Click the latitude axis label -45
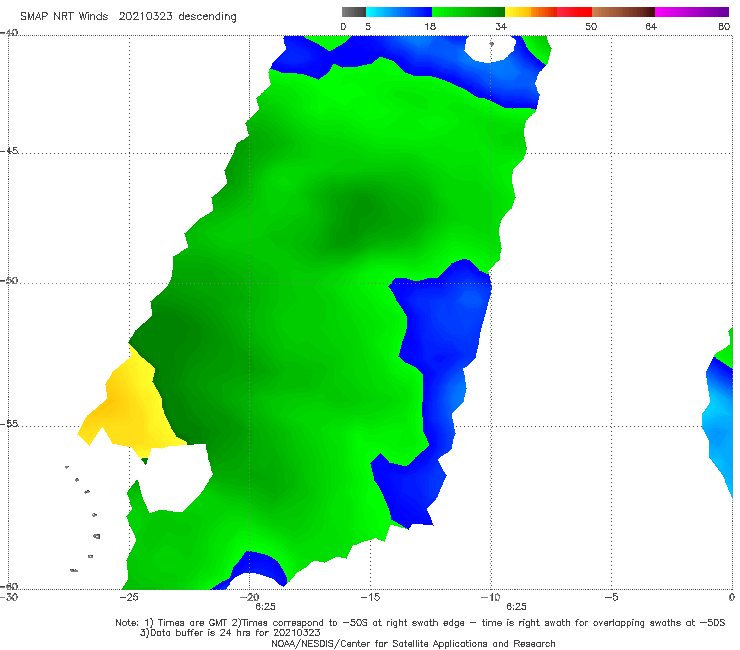The width and height of the screenshot is (740, 650). 9,151
